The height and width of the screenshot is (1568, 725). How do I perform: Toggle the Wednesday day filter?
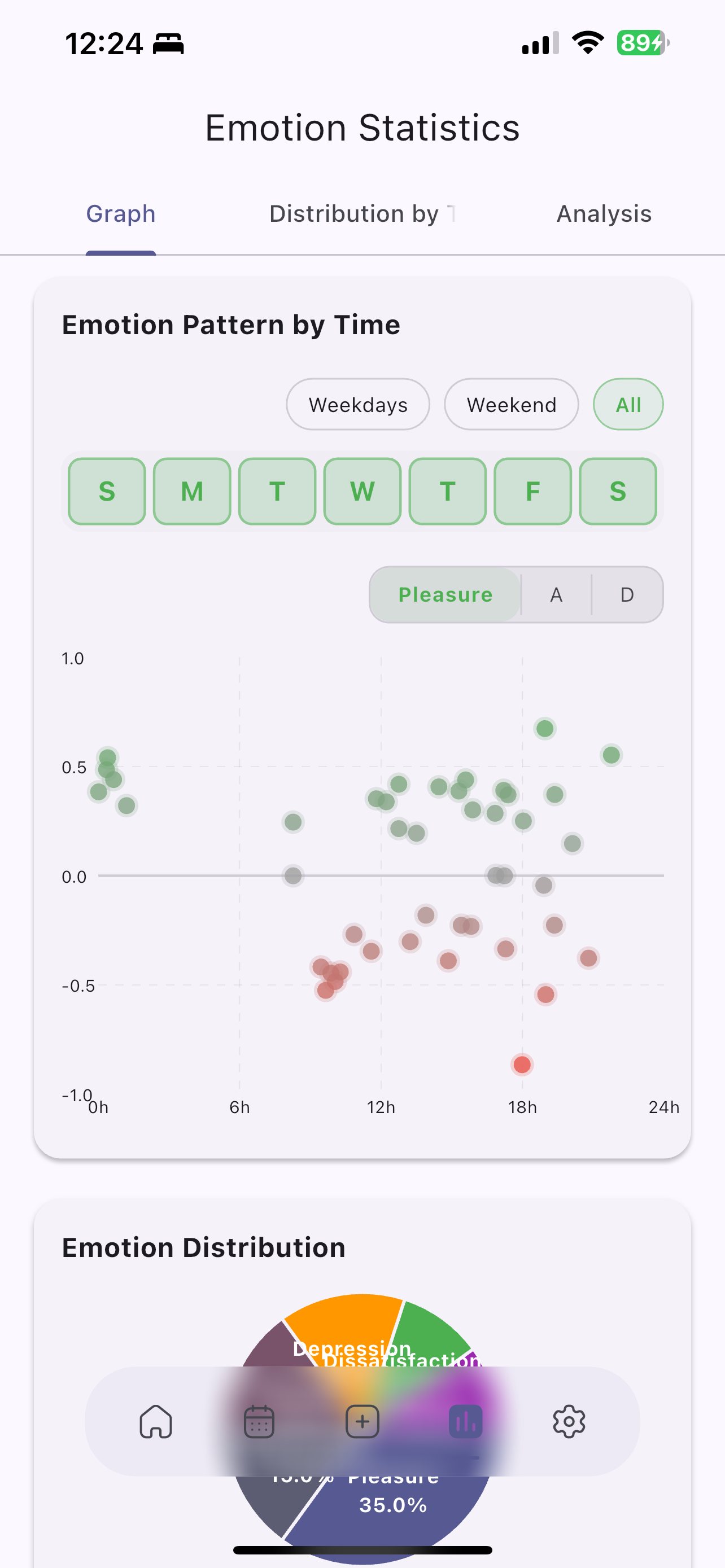(x=362, y=491)
